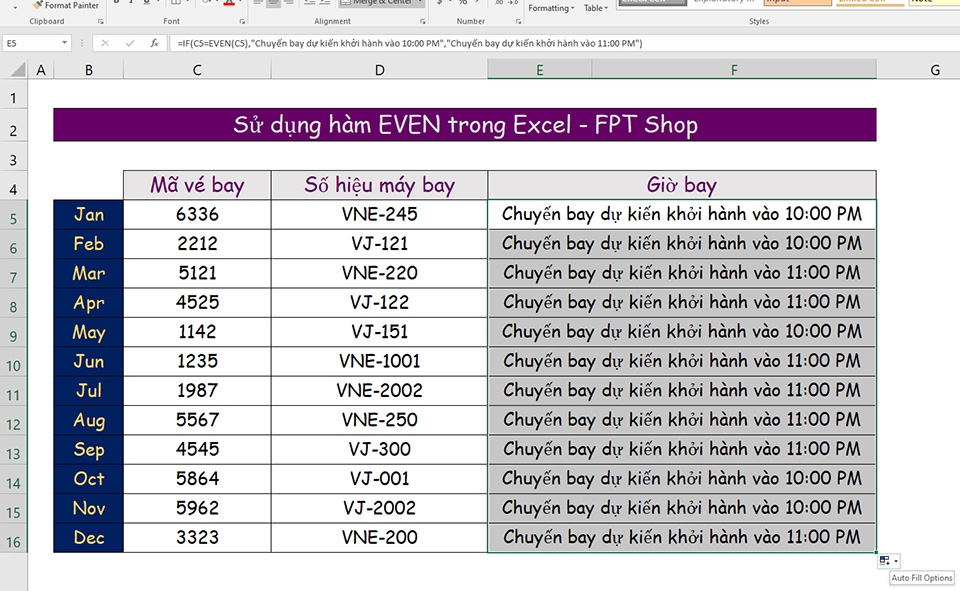
Task: Select column C header
Action: (x=197, y=70)
